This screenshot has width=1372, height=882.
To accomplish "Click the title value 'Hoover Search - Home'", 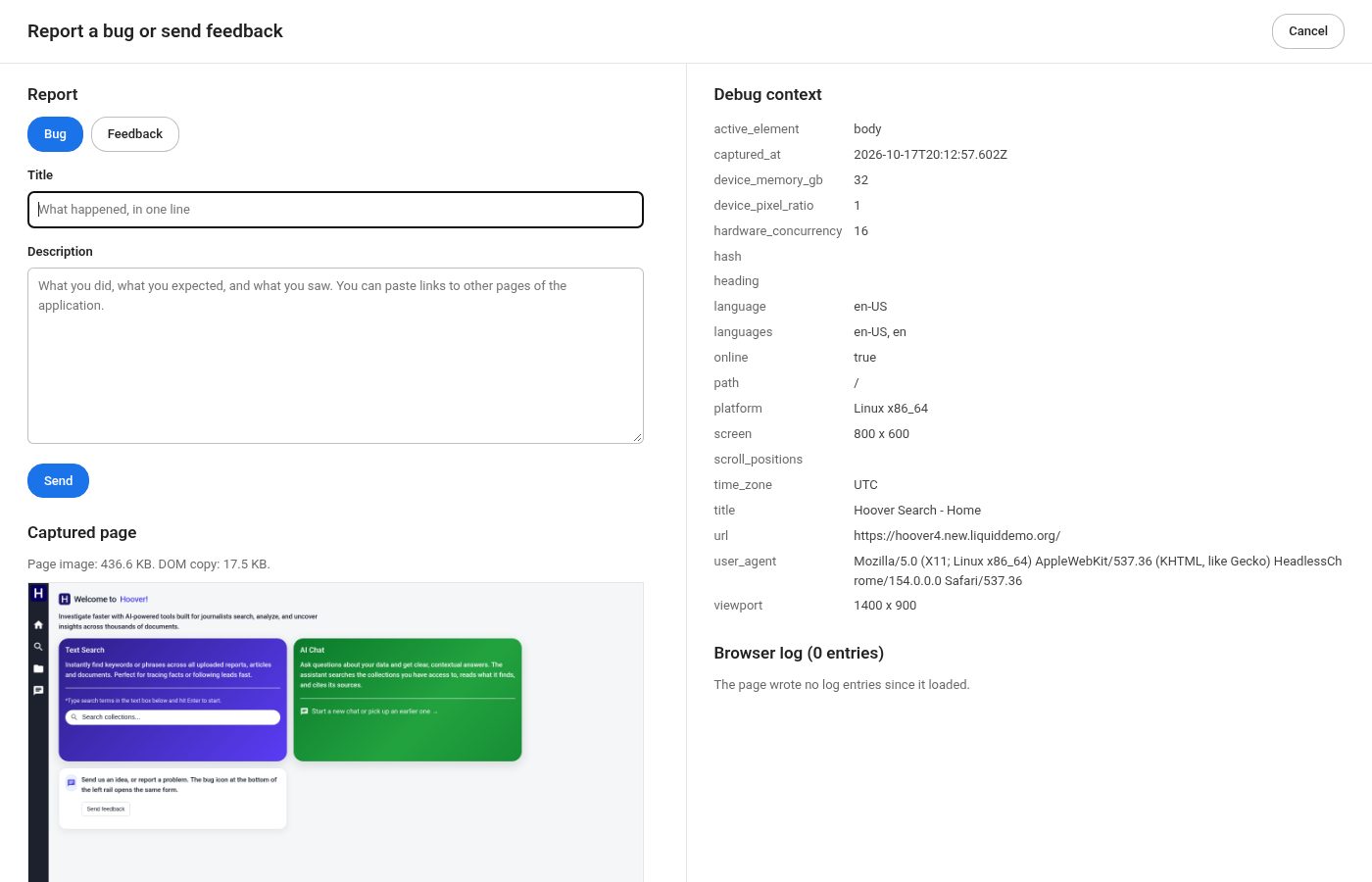I will (917, 511).
